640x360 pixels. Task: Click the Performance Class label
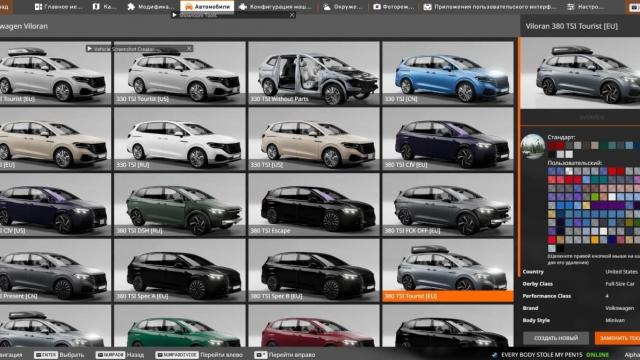(547, 296)
